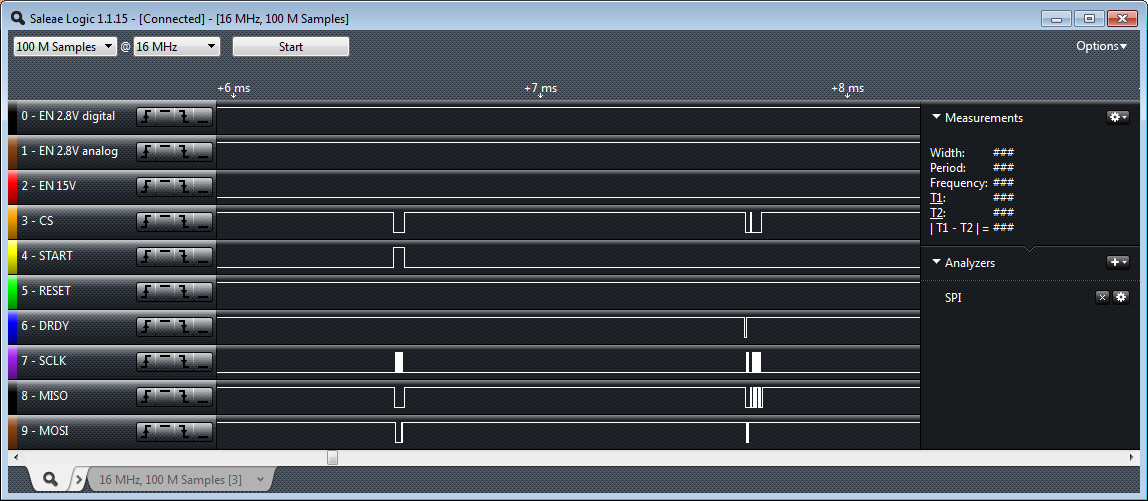Image resolution: width=1148 pixels, height=501 pixels.
Task: Set falling edge trigger on CS channel
Action: coord(184,221)
